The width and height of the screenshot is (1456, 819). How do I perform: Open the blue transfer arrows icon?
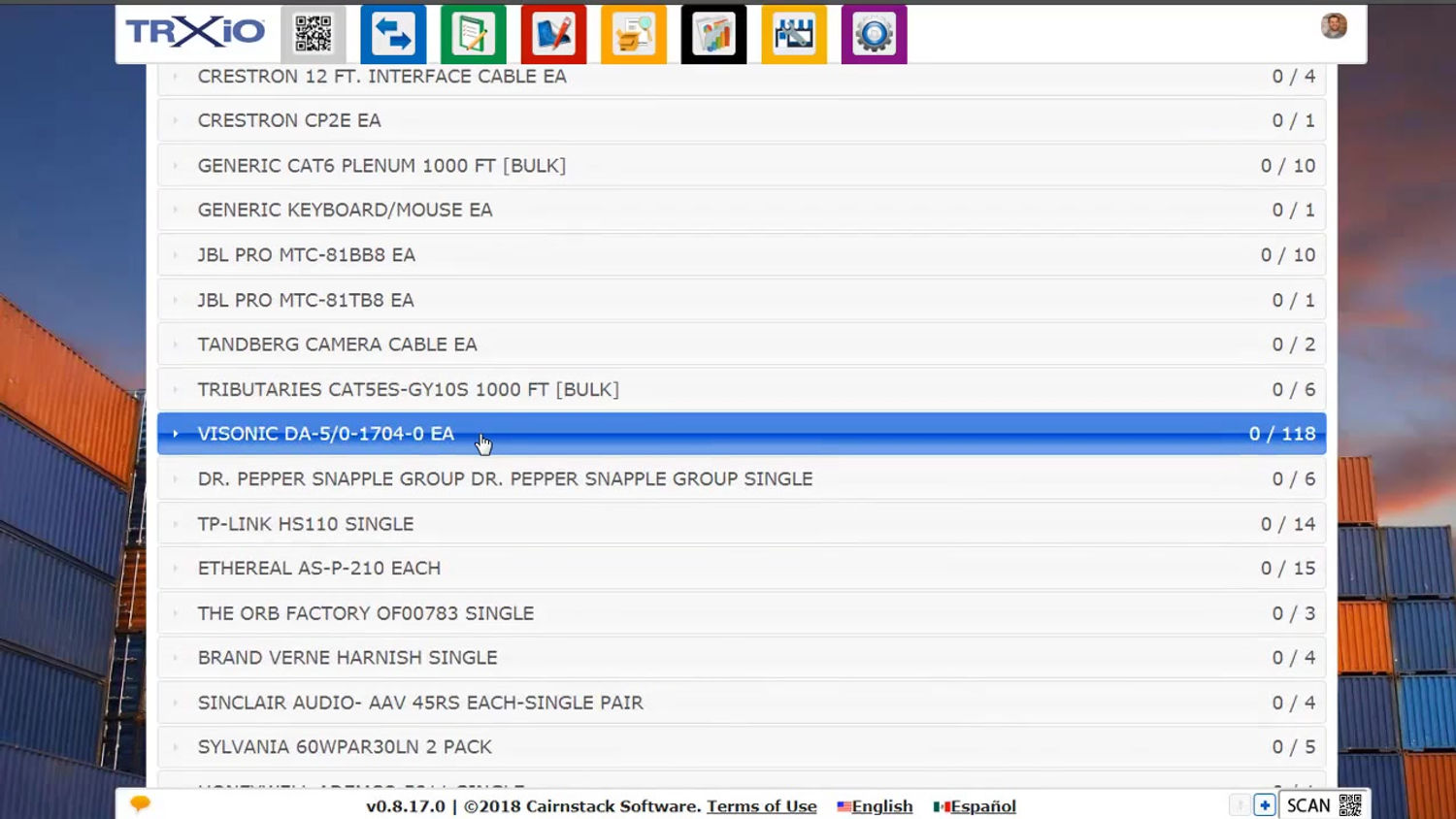(x=393, y=34)
